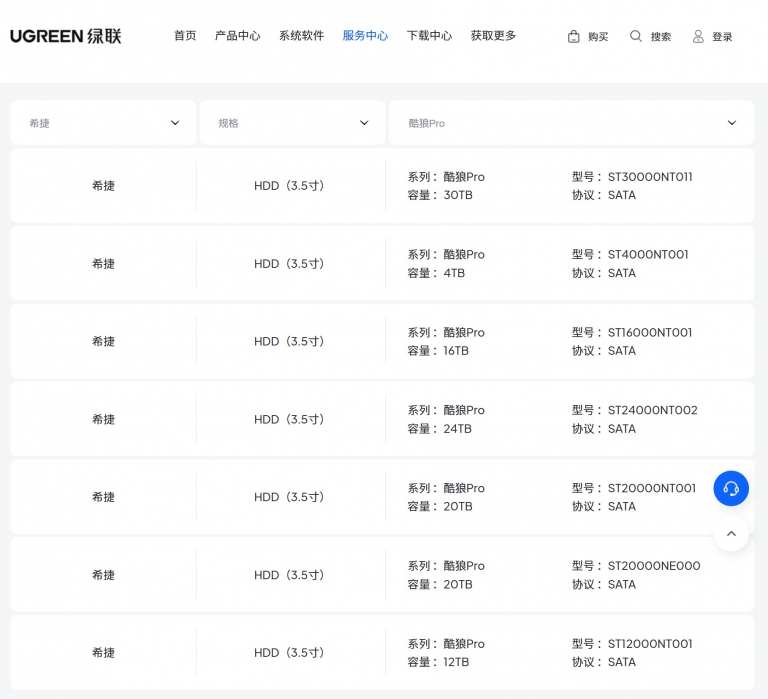Select model ST4000NT001 text
Screen dimensions: 768x699
click(648, 255)
